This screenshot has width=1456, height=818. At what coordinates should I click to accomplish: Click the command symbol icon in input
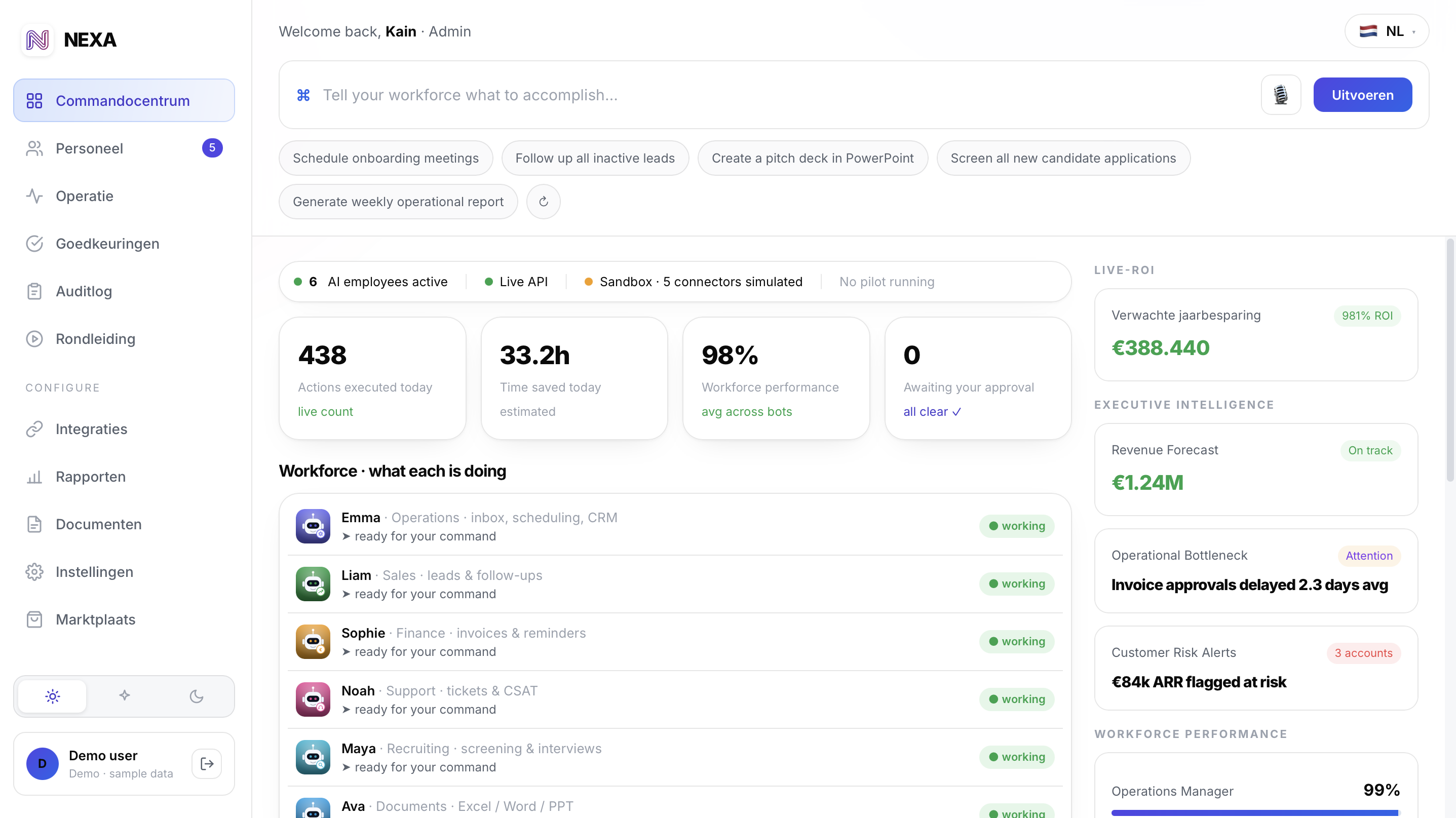pyautogui.click(x=303, y=95)
